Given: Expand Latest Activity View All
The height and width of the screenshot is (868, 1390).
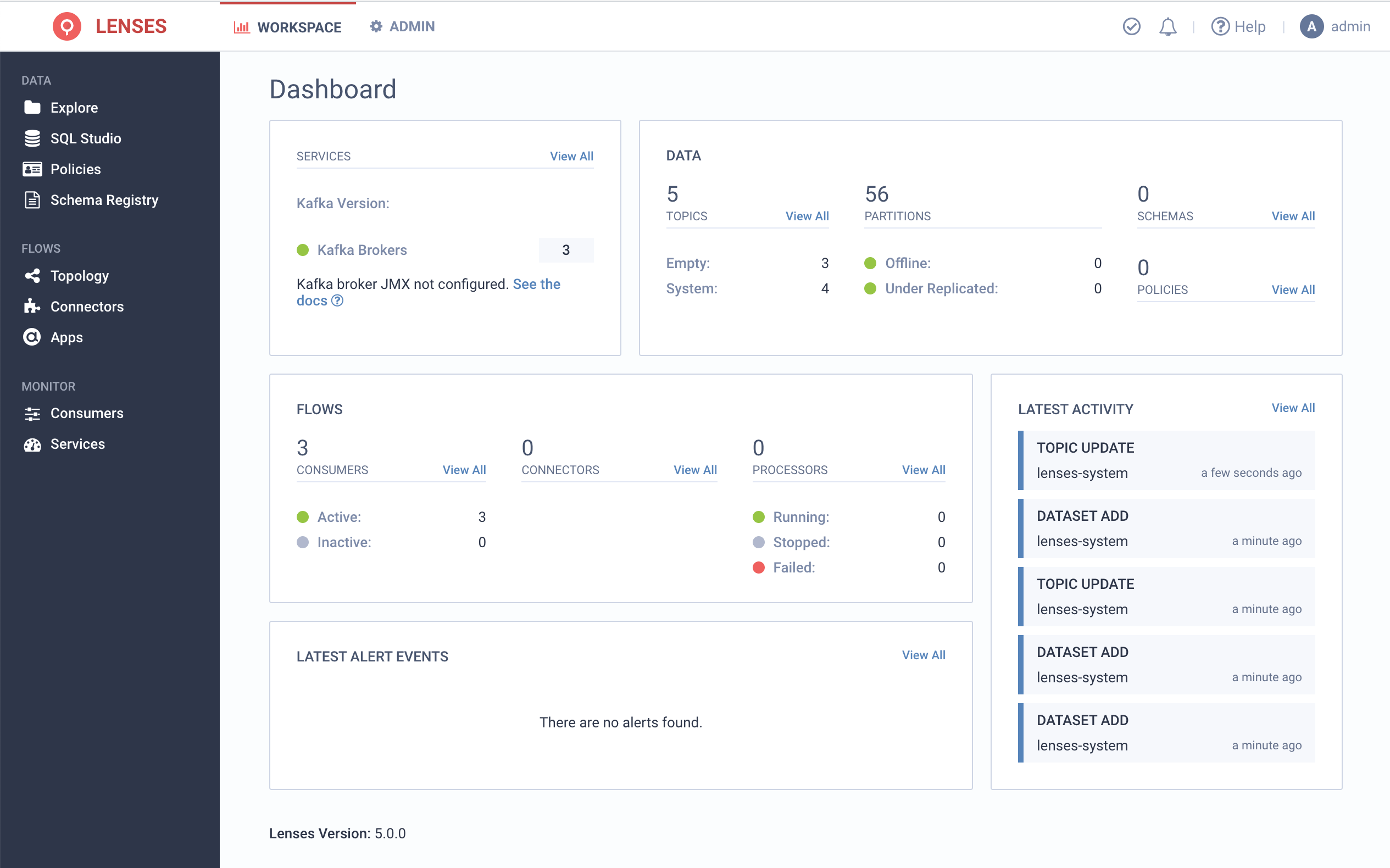Looking at the screenshot, I should point(1294,408).
